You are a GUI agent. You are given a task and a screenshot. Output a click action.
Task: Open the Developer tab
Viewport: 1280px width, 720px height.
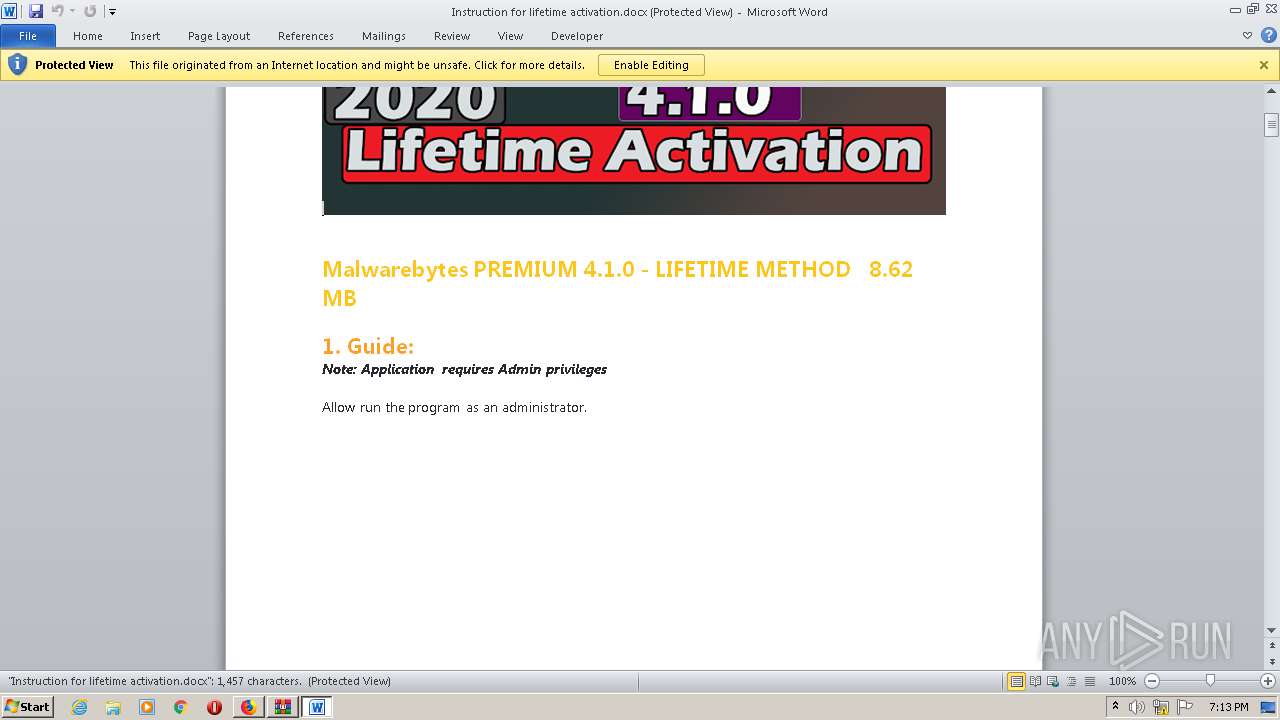tap(577, 36)
